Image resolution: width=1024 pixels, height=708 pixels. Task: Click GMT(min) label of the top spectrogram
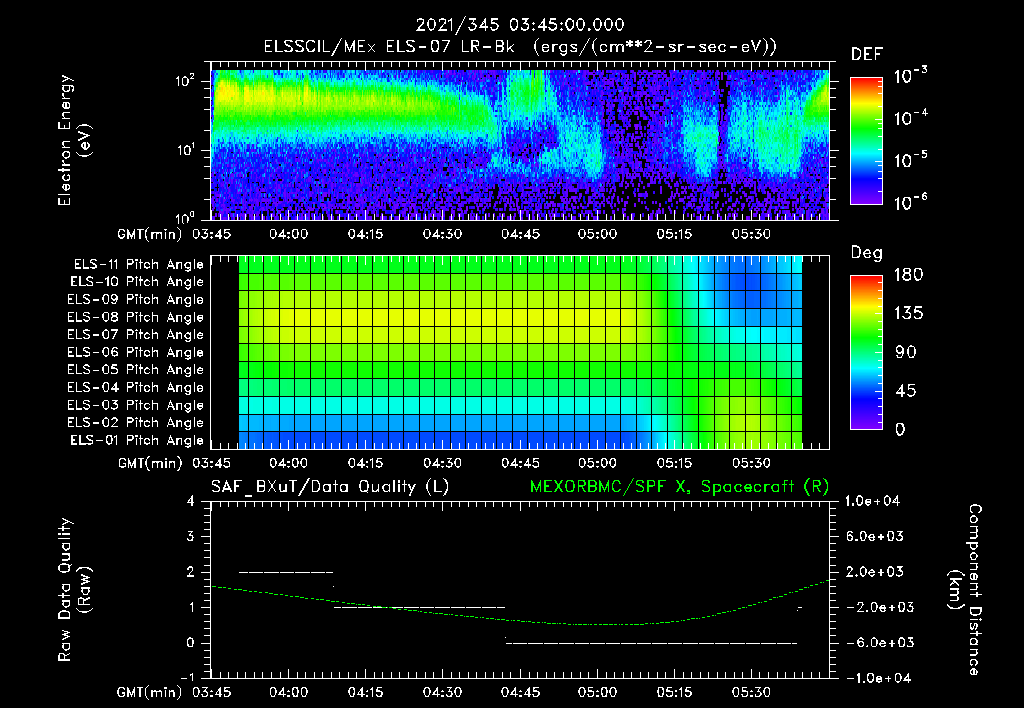coord(150,234)
